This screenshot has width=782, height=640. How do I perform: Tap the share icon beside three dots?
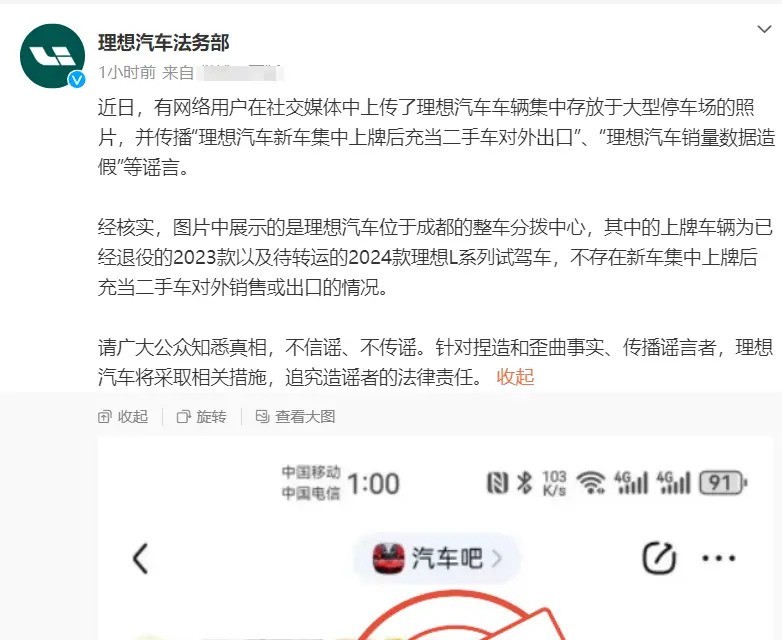pyautogui.click(x=659, y=558)
